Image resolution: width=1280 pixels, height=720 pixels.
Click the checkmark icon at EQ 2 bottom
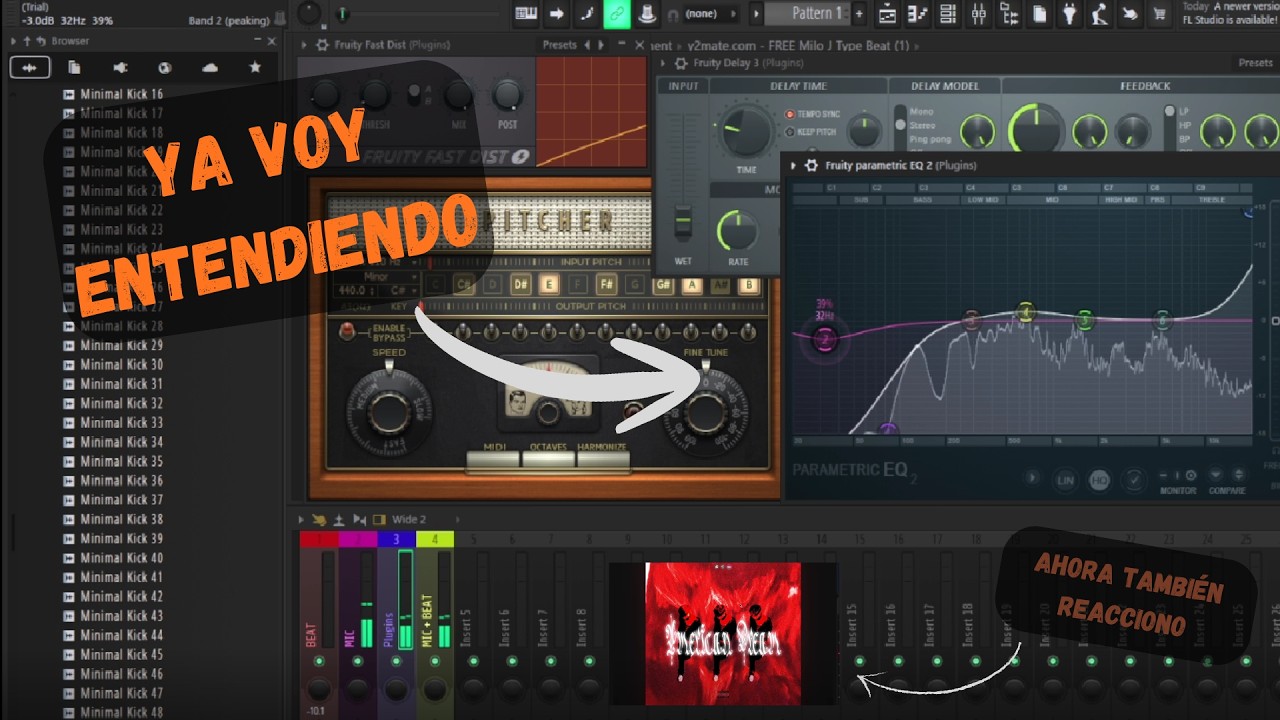[1134, 481]
